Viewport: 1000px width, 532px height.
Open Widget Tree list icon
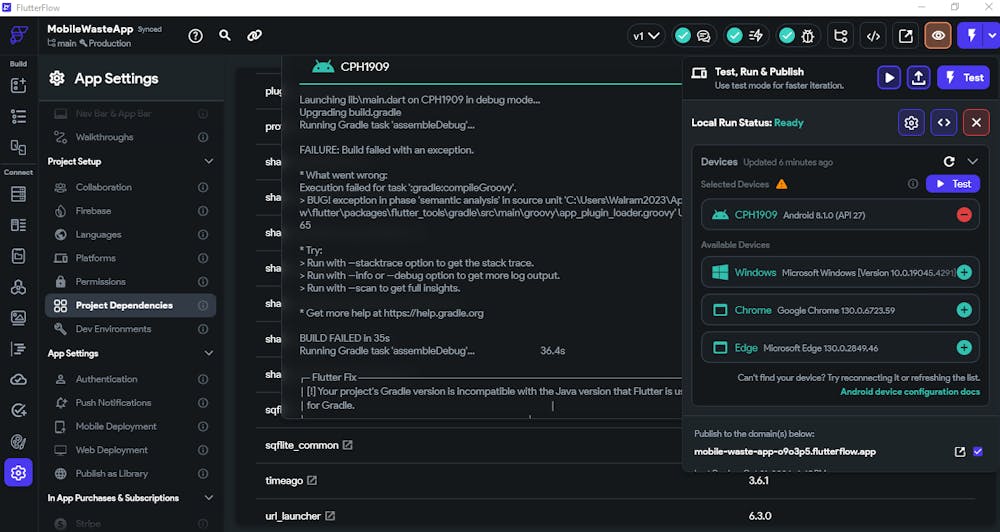pyautogui.click(x=18, y=116)
